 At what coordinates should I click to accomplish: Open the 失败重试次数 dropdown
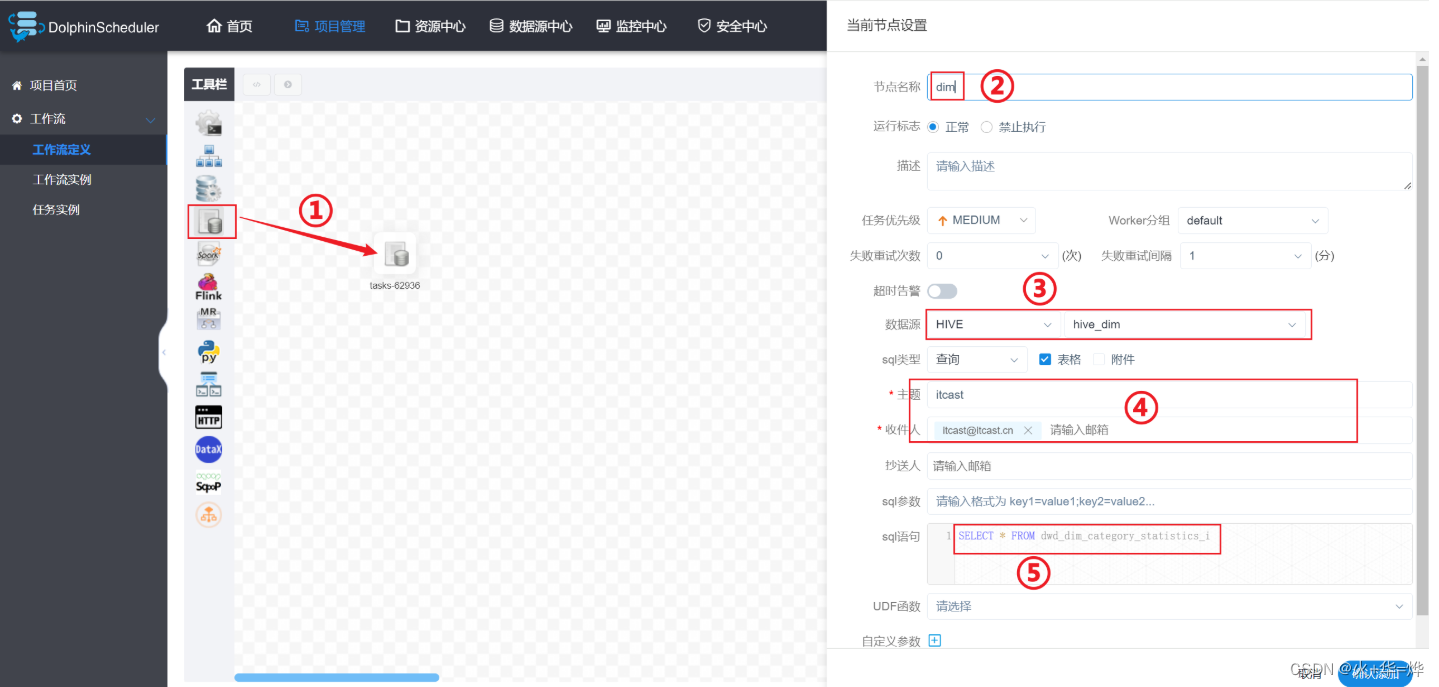tap(992, 255)
